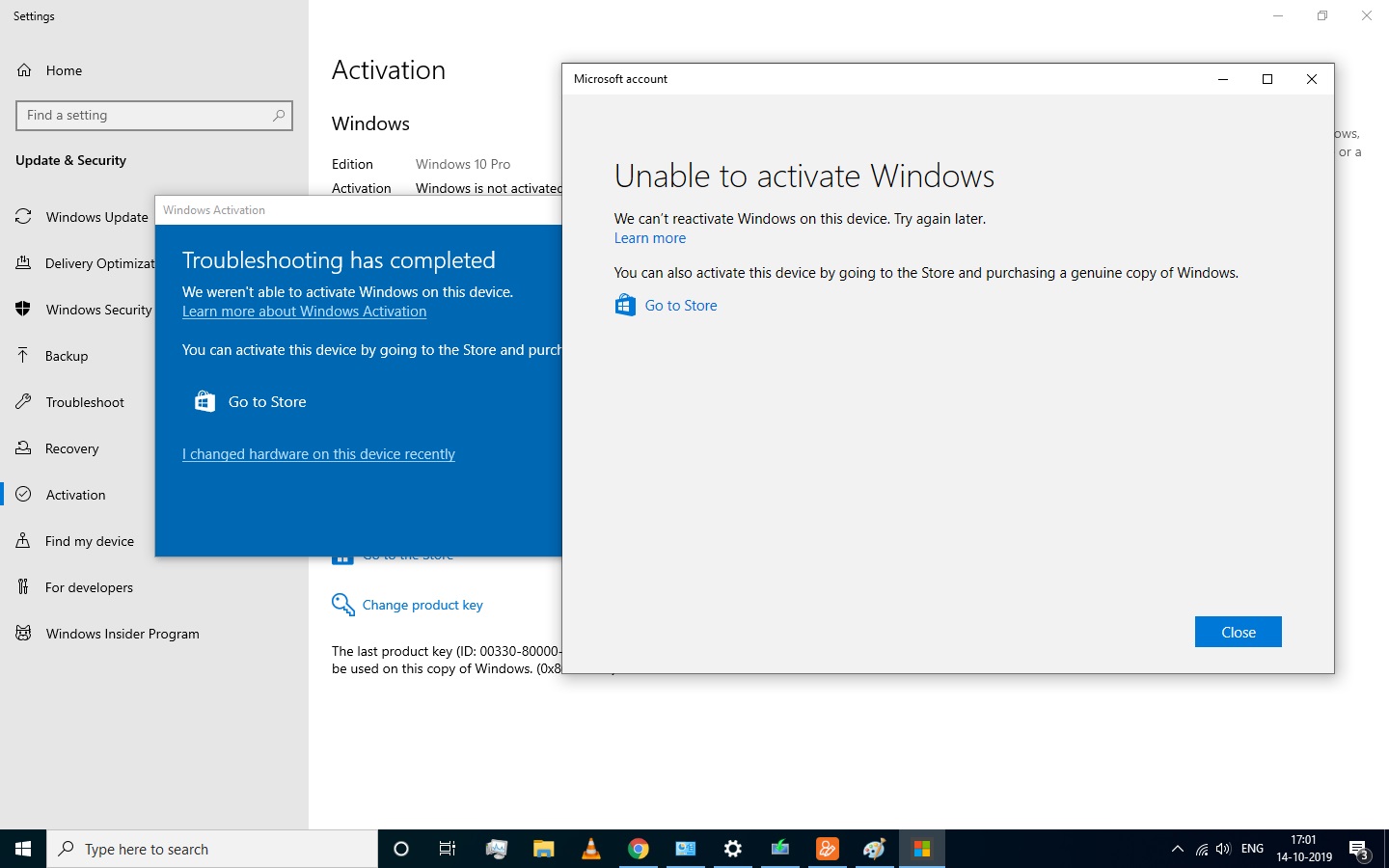Click the Activation checkmark circle icon
1389x868 pixels.
coord(24,495)
